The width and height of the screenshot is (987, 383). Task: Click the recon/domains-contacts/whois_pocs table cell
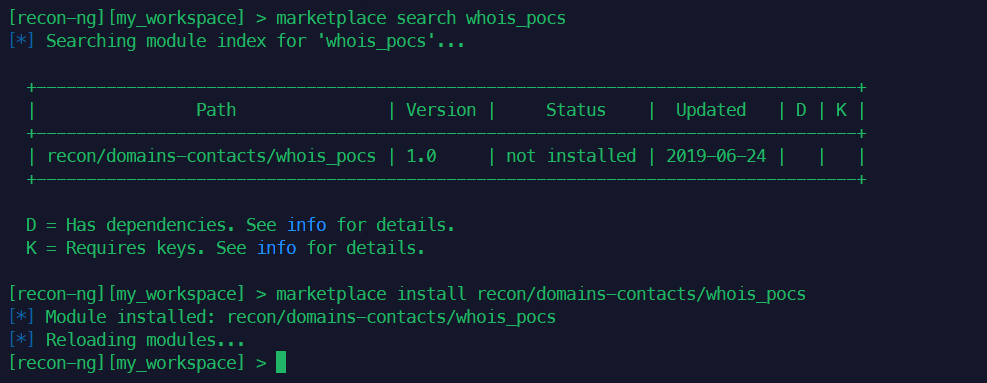coord(212,156)
